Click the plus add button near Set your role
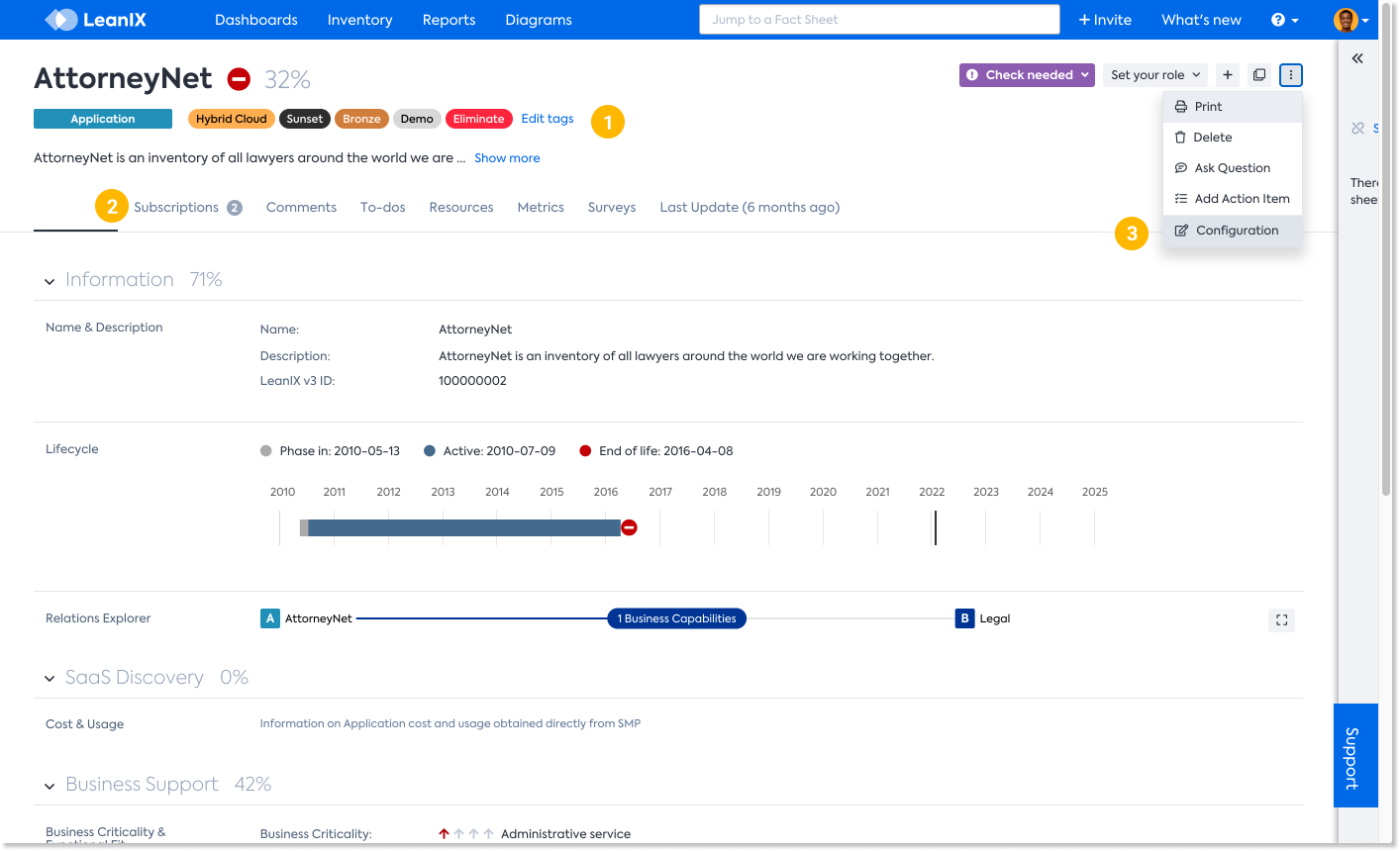Viewport: 1400px width, 851px height. click(1228, 75)
